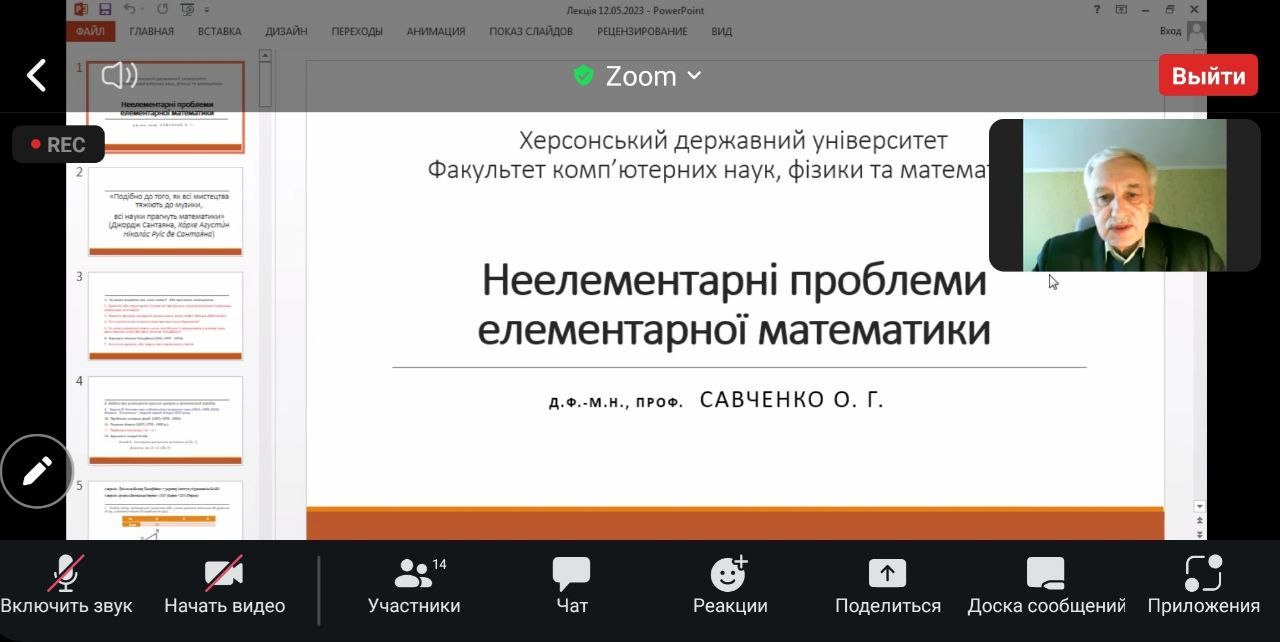Click the account avatar next to Вход
Viewport: 1280px width, 642px height.
coord(1196,31)
